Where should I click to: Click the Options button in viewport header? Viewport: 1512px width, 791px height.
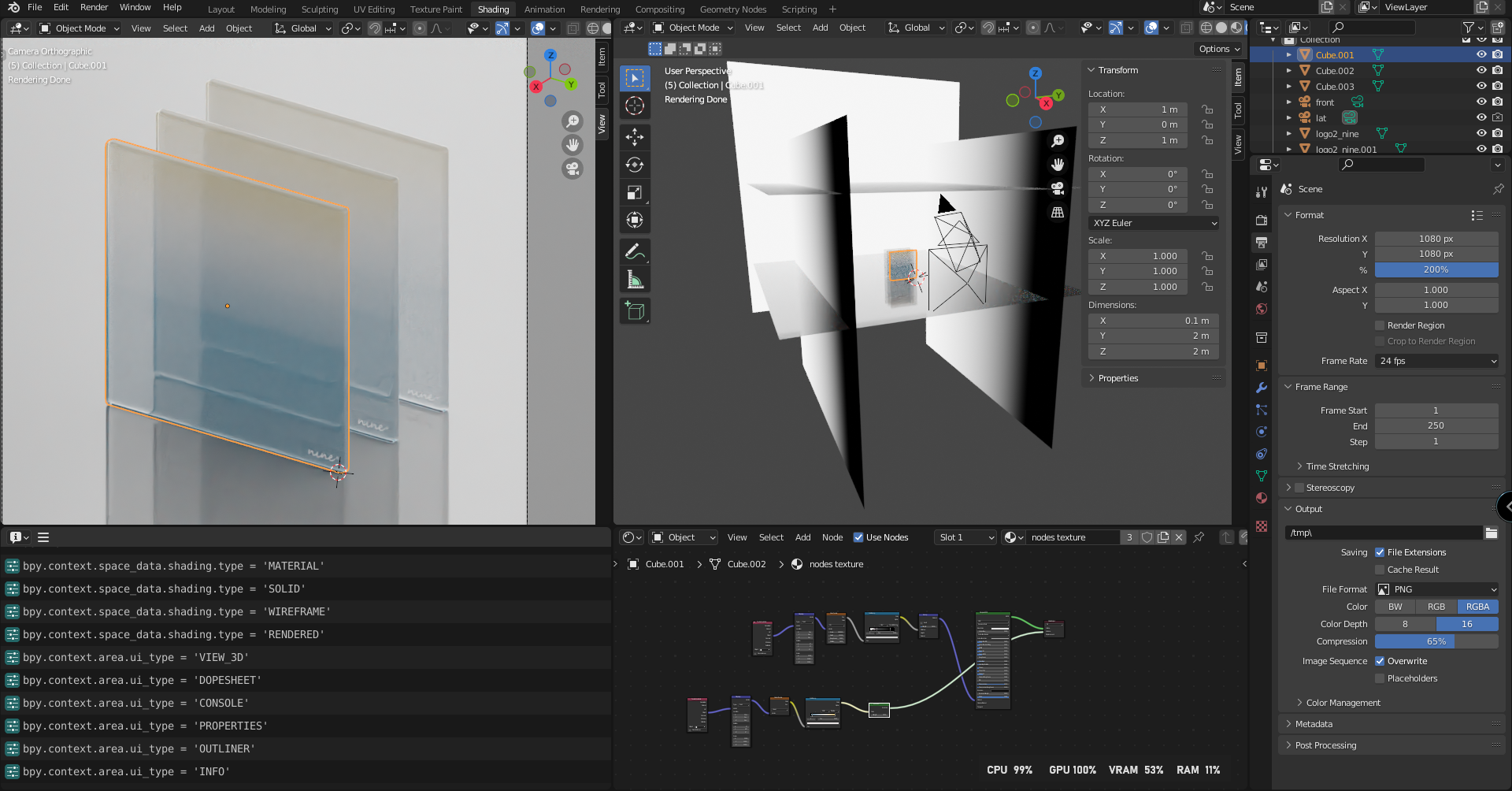tap(1218, 49)
